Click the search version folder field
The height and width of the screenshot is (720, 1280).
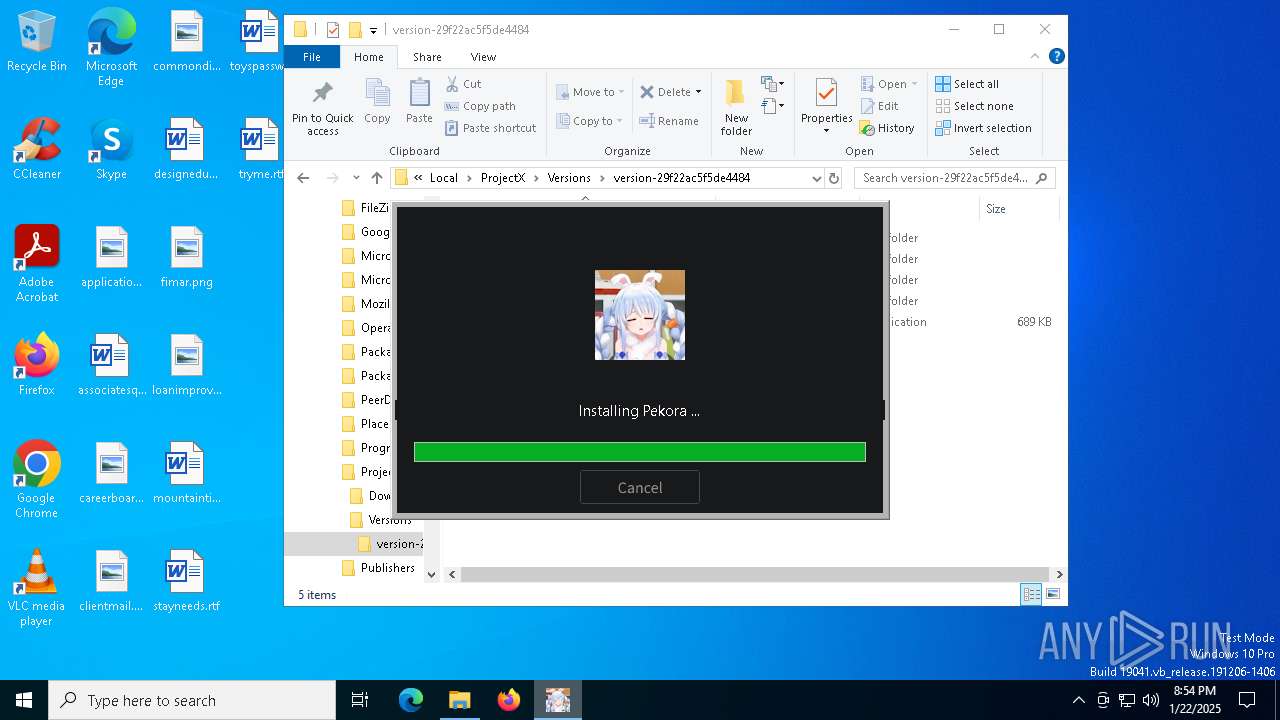(x=955, y=178)
